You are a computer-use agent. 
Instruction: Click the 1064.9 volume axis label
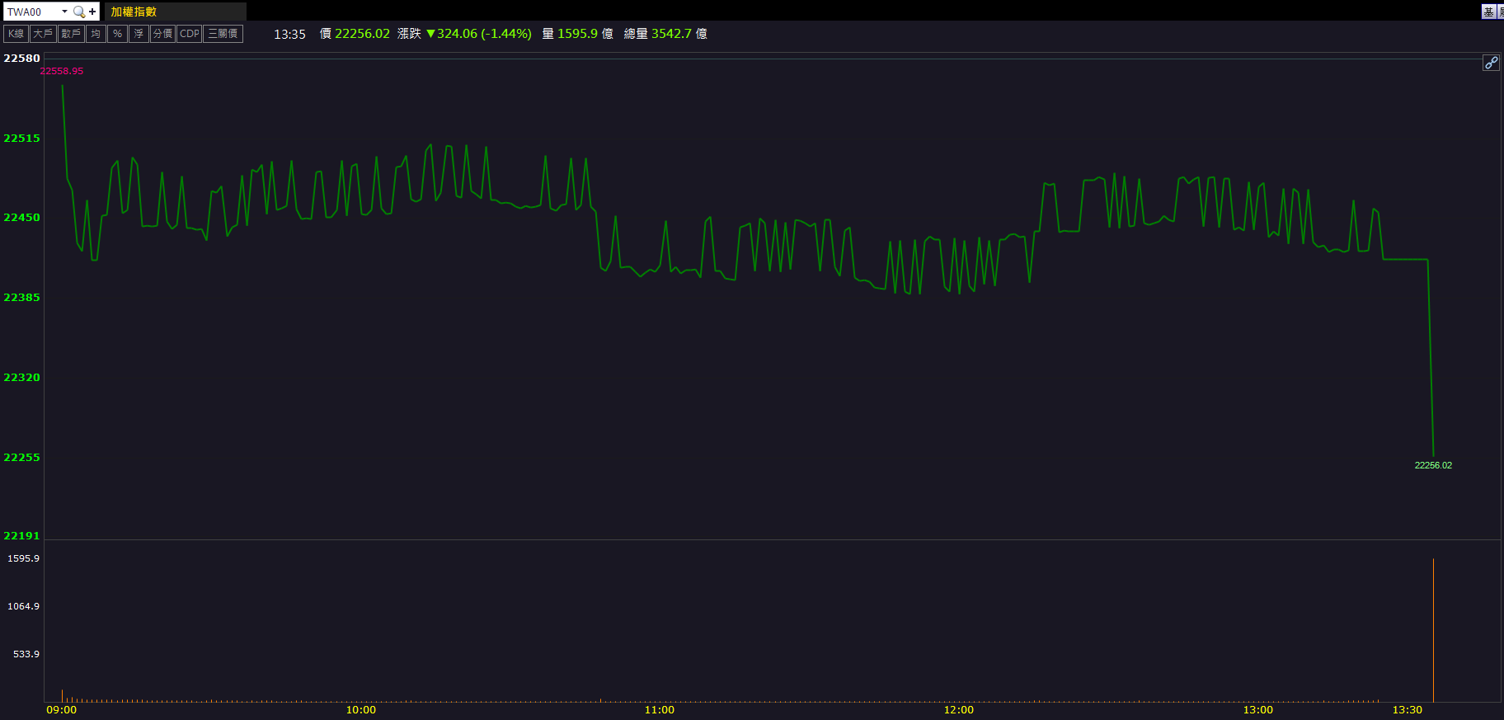(23, 606)
